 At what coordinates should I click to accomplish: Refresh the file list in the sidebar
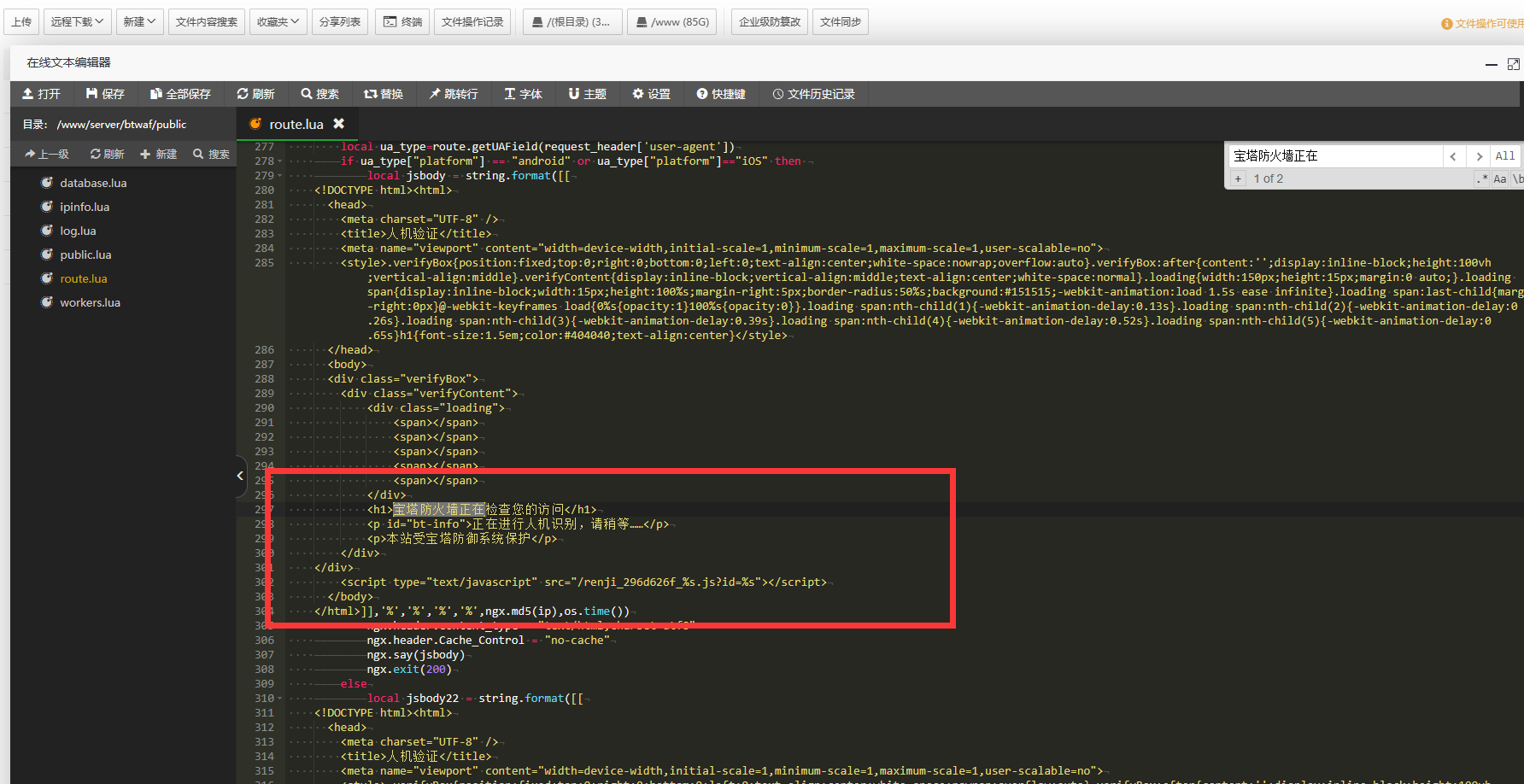(x=108, y=154)
